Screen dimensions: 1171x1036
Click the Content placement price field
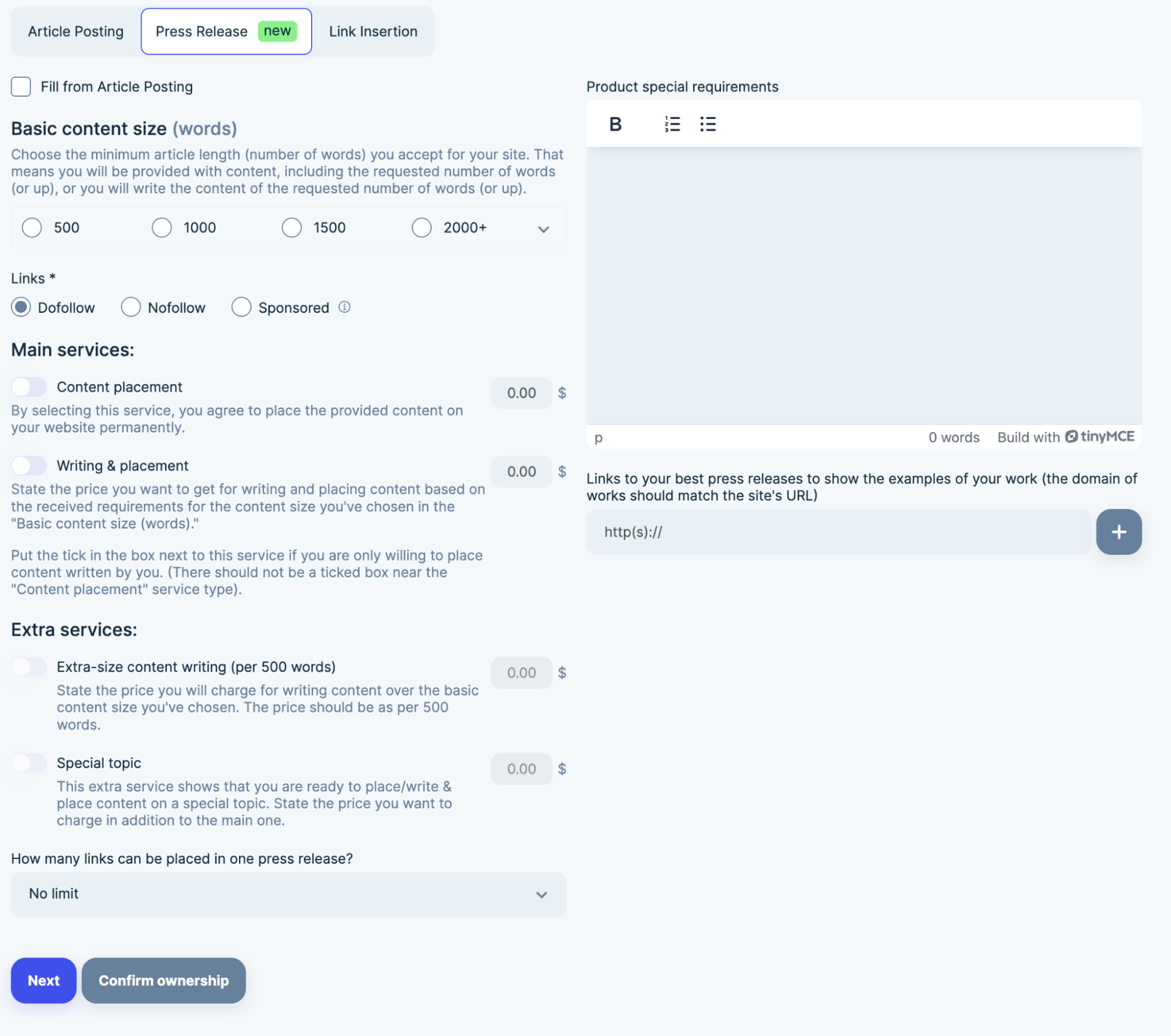coord(521,393)
